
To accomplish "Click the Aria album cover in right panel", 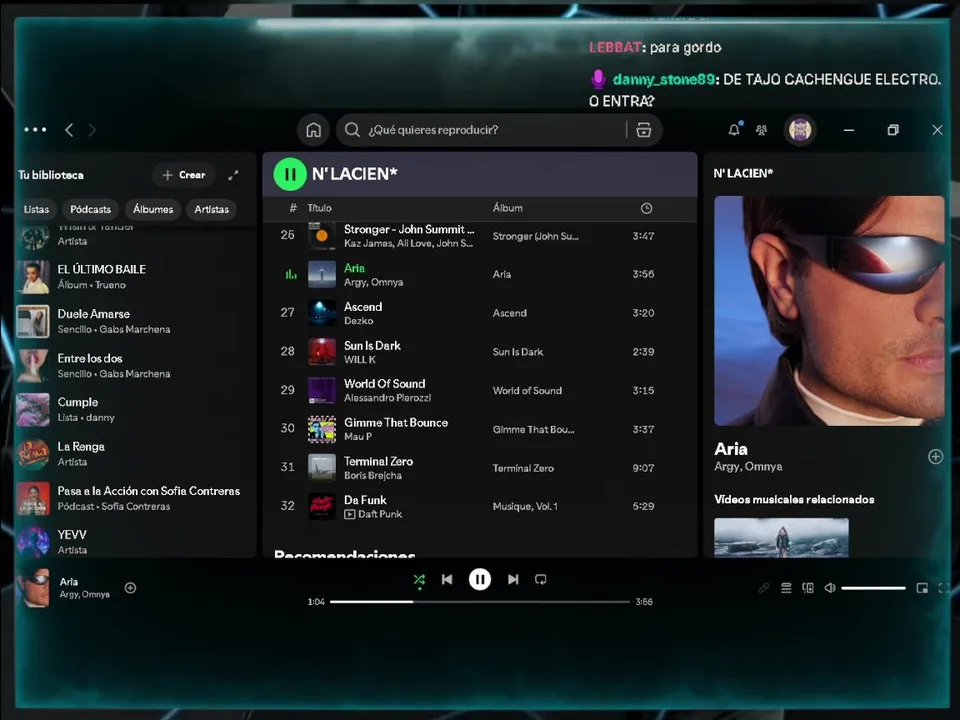I will click(829, 310).
